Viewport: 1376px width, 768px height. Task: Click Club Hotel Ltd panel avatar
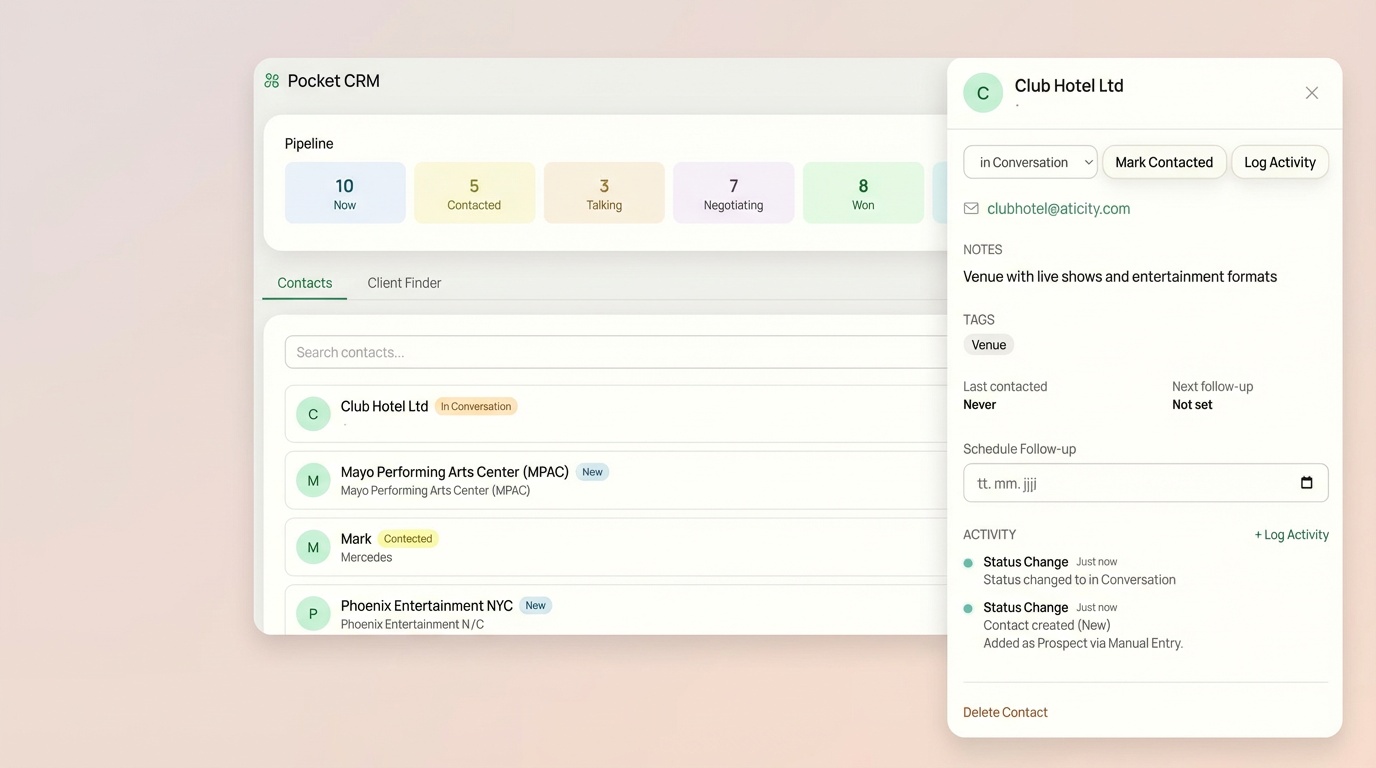click(x=983, y=93)
